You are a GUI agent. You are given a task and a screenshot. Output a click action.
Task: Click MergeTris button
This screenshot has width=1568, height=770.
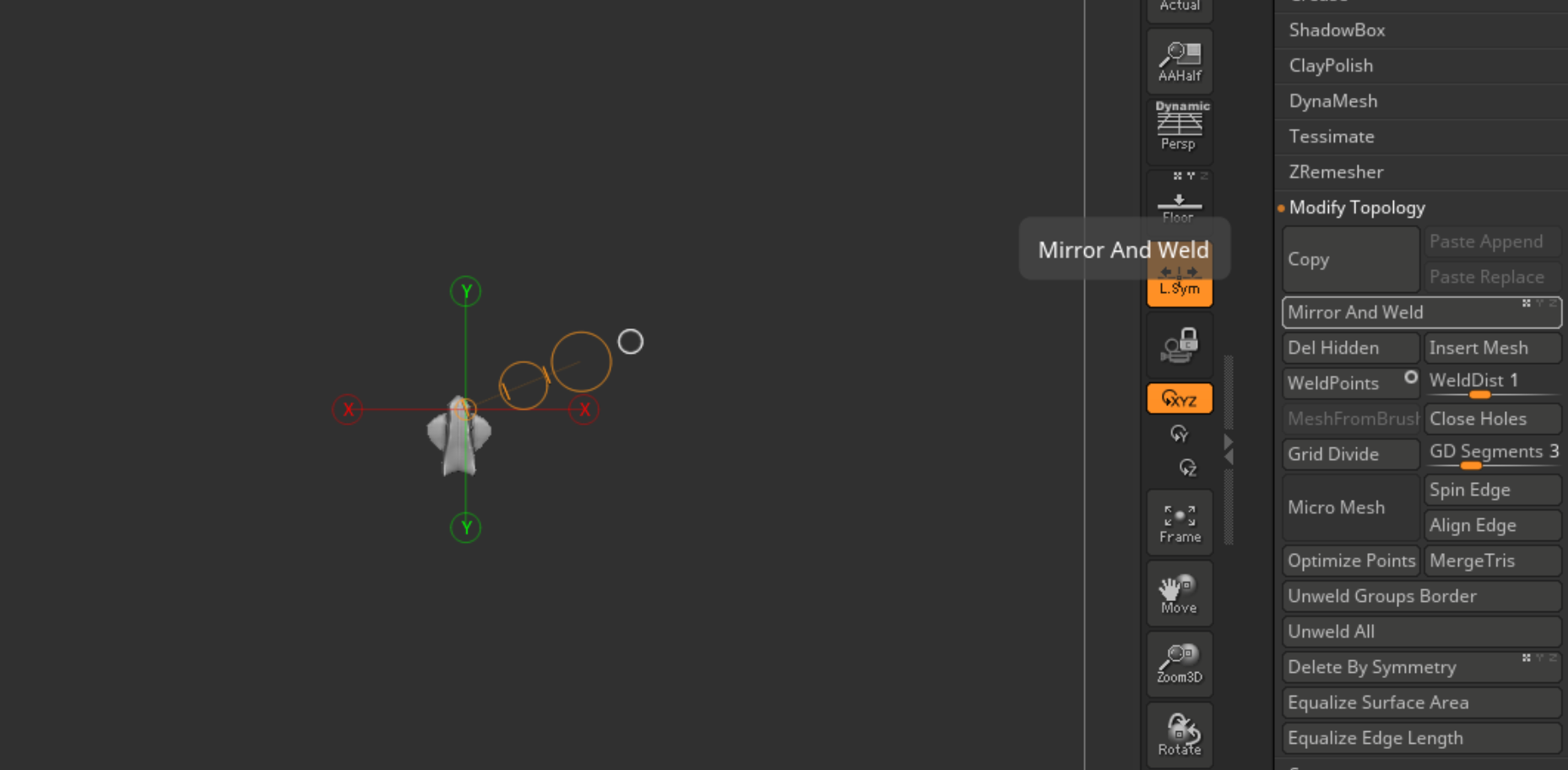pyautogui.click(x=1492, y=561)
